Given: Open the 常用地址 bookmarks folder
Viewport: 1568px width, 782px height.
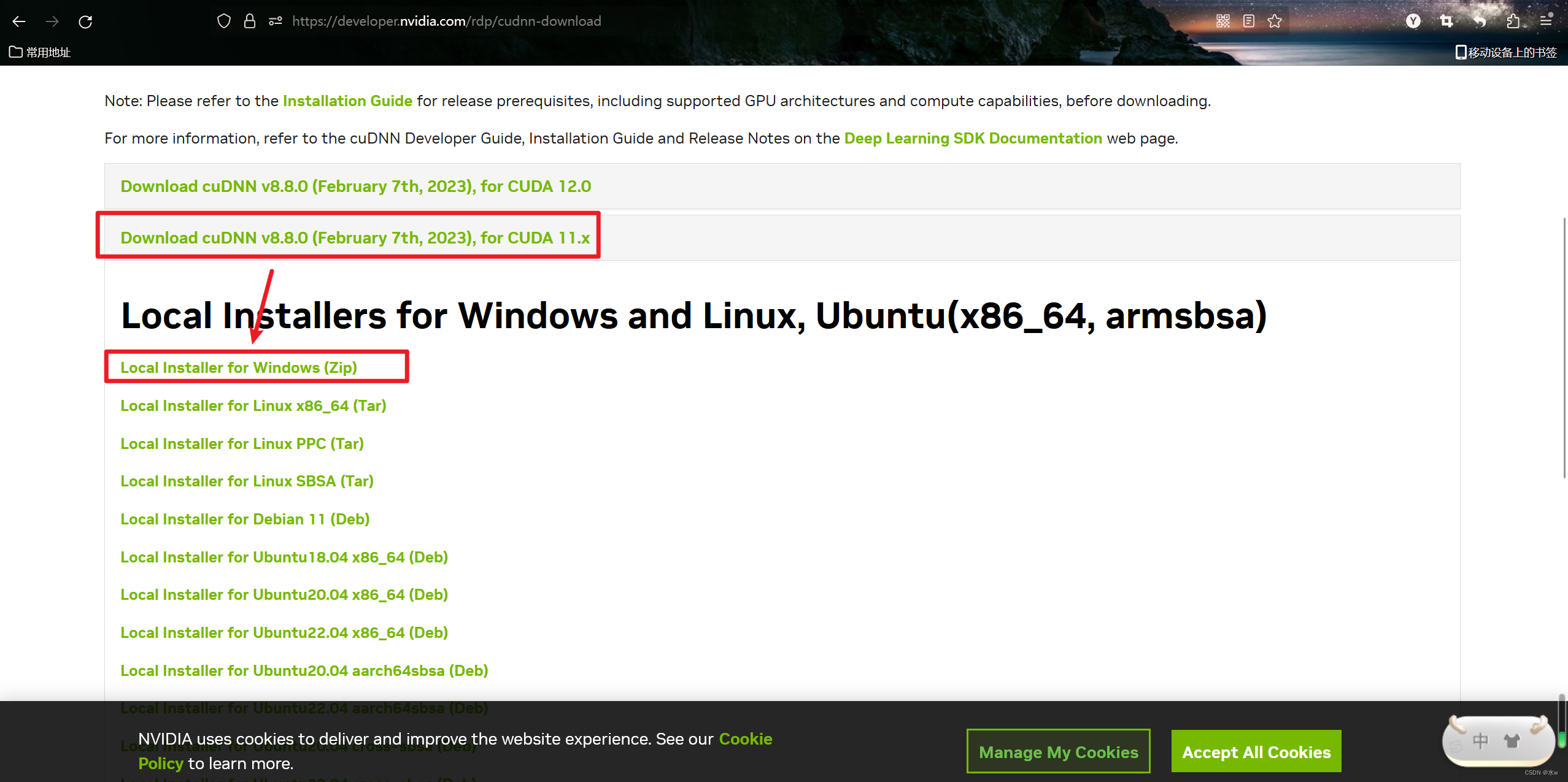Looking at the screenshot, I should pos(41,52).
